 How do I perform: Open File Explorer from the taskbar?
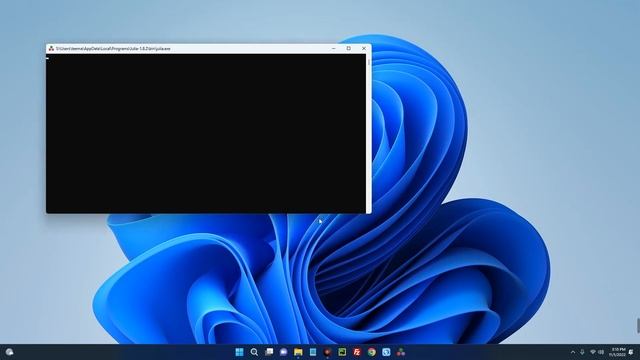point(298,352)
